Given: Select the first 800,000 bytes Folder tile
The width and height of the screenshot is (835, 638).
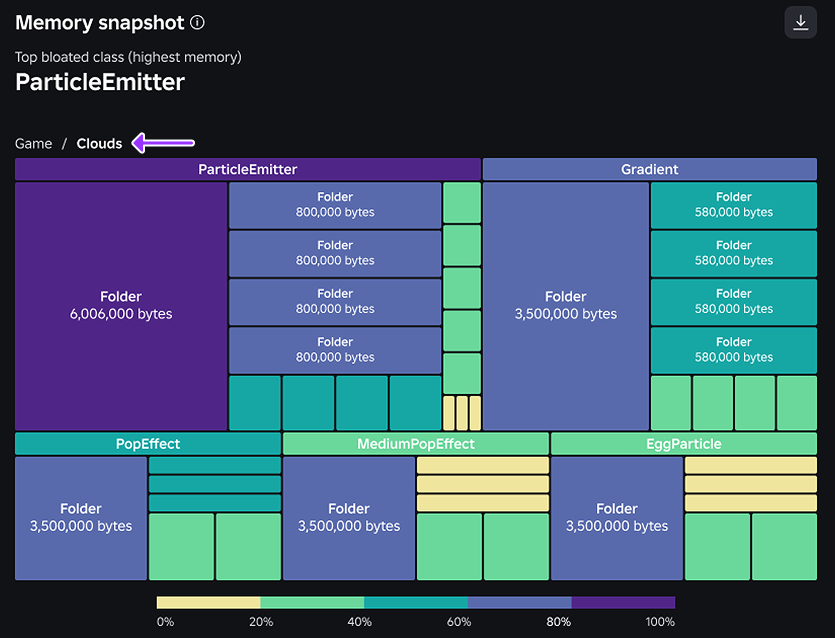Looking at the screenshot, I should (x=335, y=205).
